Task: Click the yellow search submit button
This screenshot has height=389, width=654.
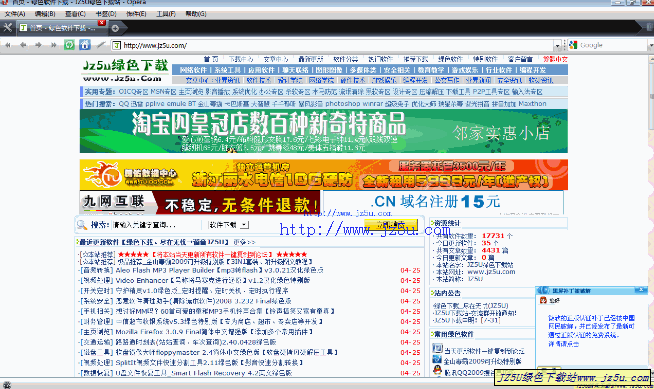Action: coord(391,225)
